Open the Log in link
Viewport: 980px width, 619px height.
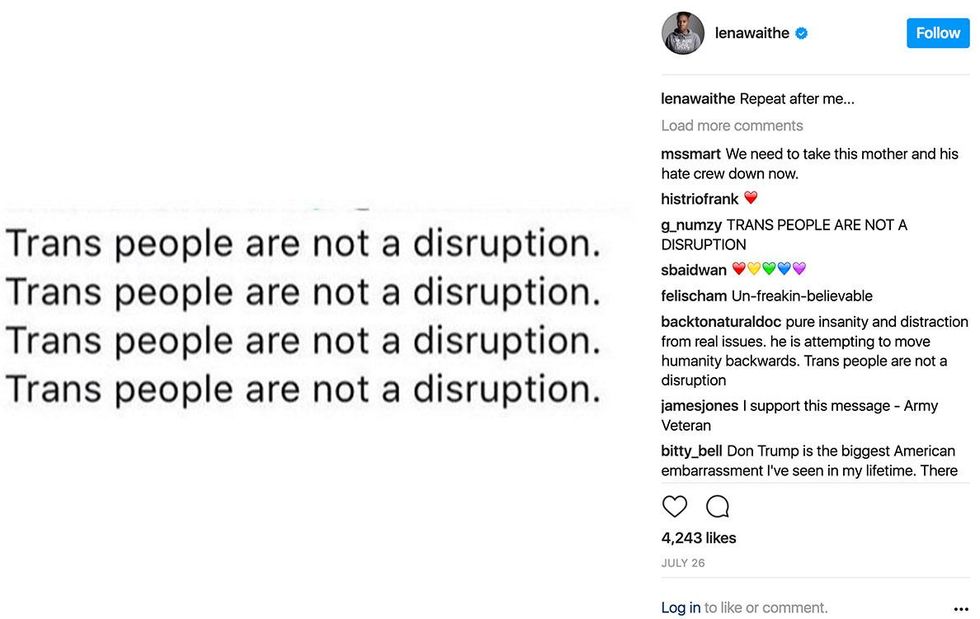pyautogui.click(x=680, y=607)
